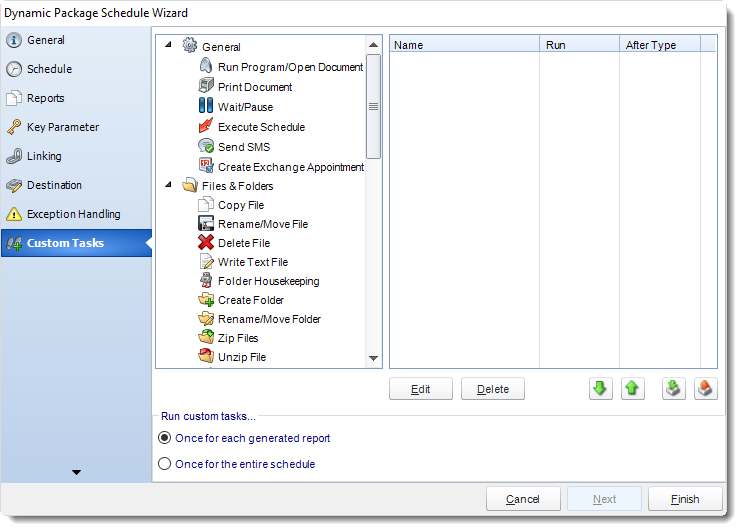Click the General info icon in sidebar
Image resolution: width=742 pixels, height=531 pixels.
pyautogui.click(x=14, y=40)
